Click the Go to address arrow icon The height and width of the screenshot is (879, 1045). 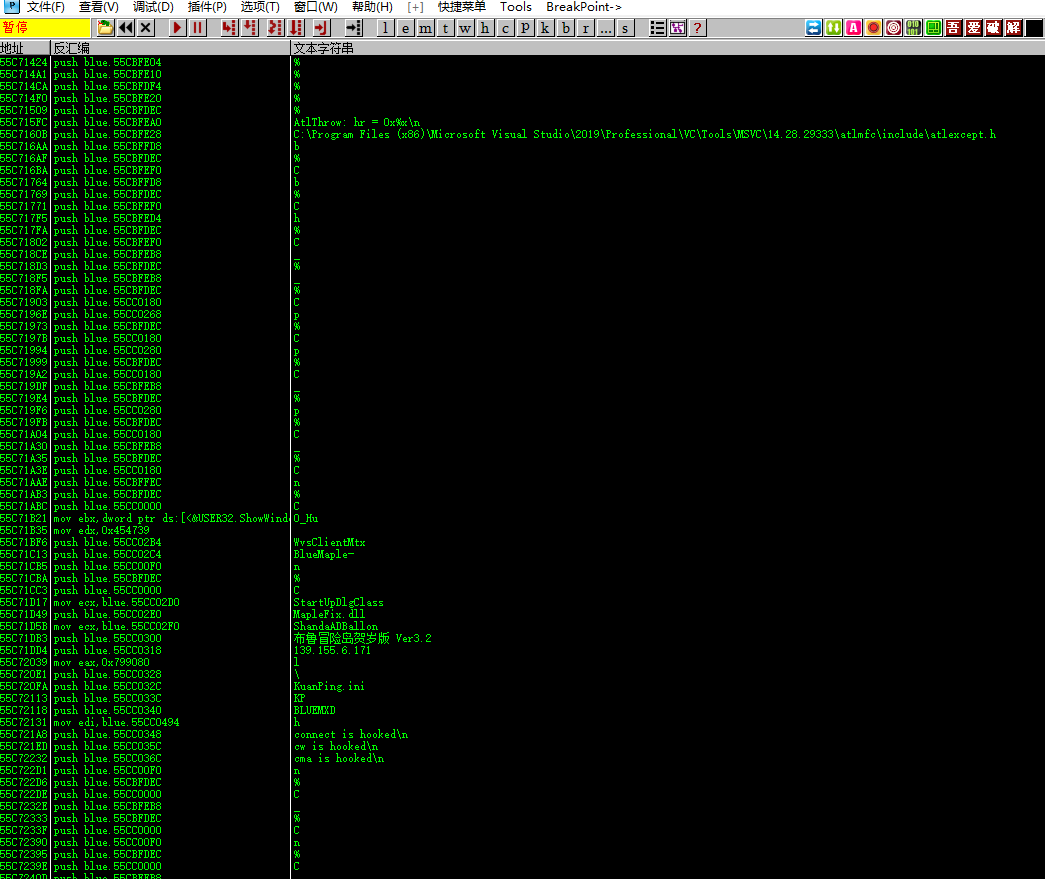[x=353, y=28]
